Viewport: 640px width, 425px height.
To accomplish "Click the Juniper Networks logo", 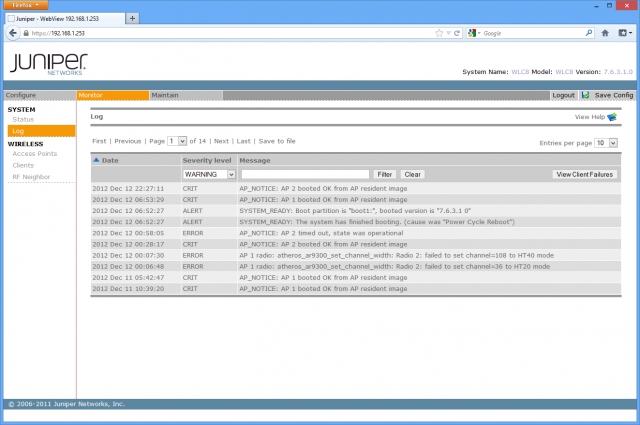I will (x=49, y=64).
